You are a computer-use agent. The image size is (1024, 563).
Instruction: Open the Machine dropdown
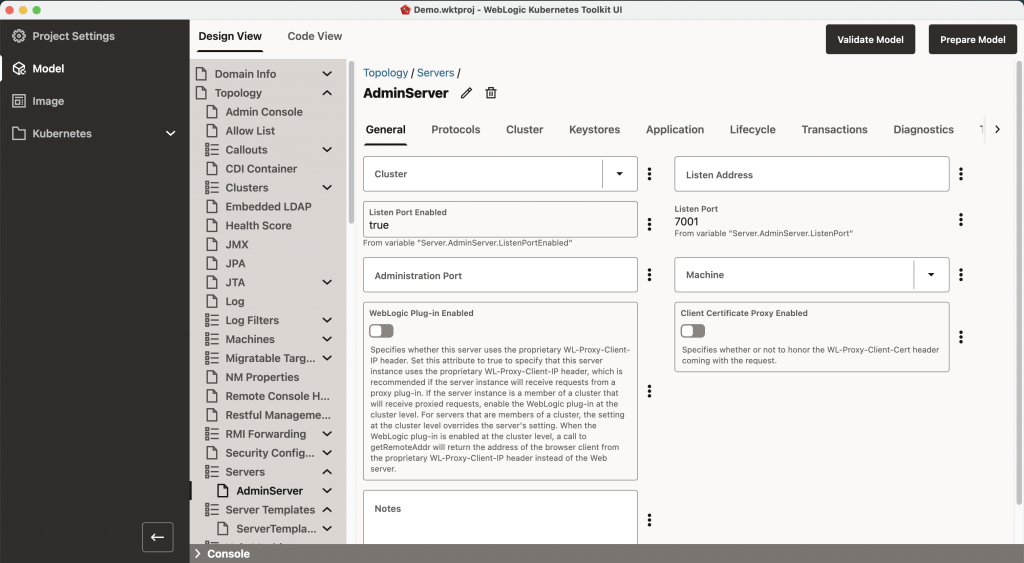(x=931, y=274)
